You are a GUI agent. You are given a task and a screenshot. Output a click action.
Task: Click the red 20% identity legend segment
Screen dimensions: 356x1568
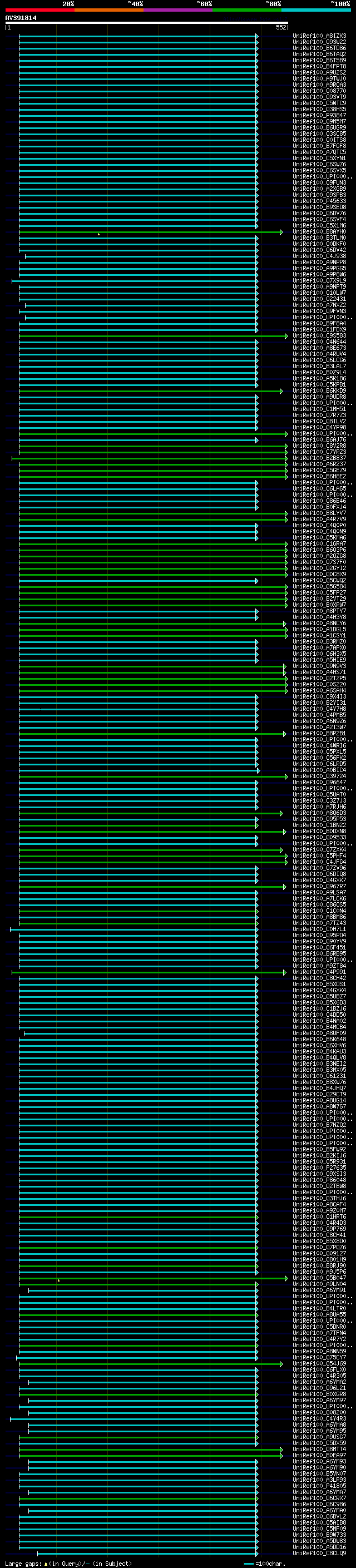[x=39, y=10]
